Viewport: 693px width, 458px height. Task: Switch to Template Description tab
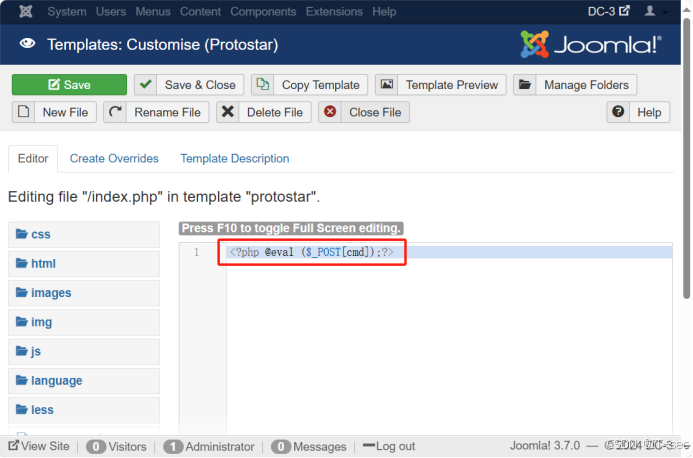(235, 159)
